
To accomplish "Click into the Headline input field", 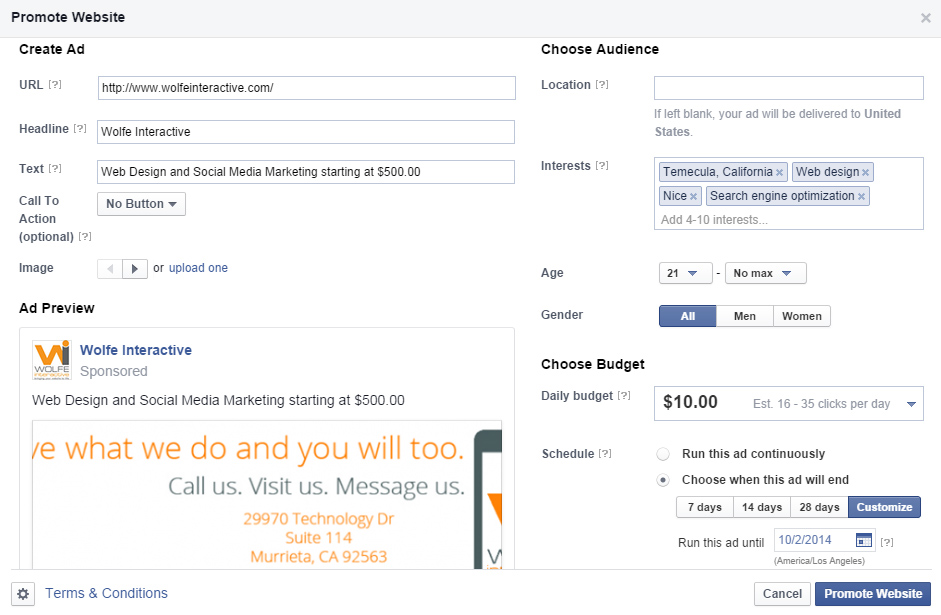I will [x=306, y=132].
